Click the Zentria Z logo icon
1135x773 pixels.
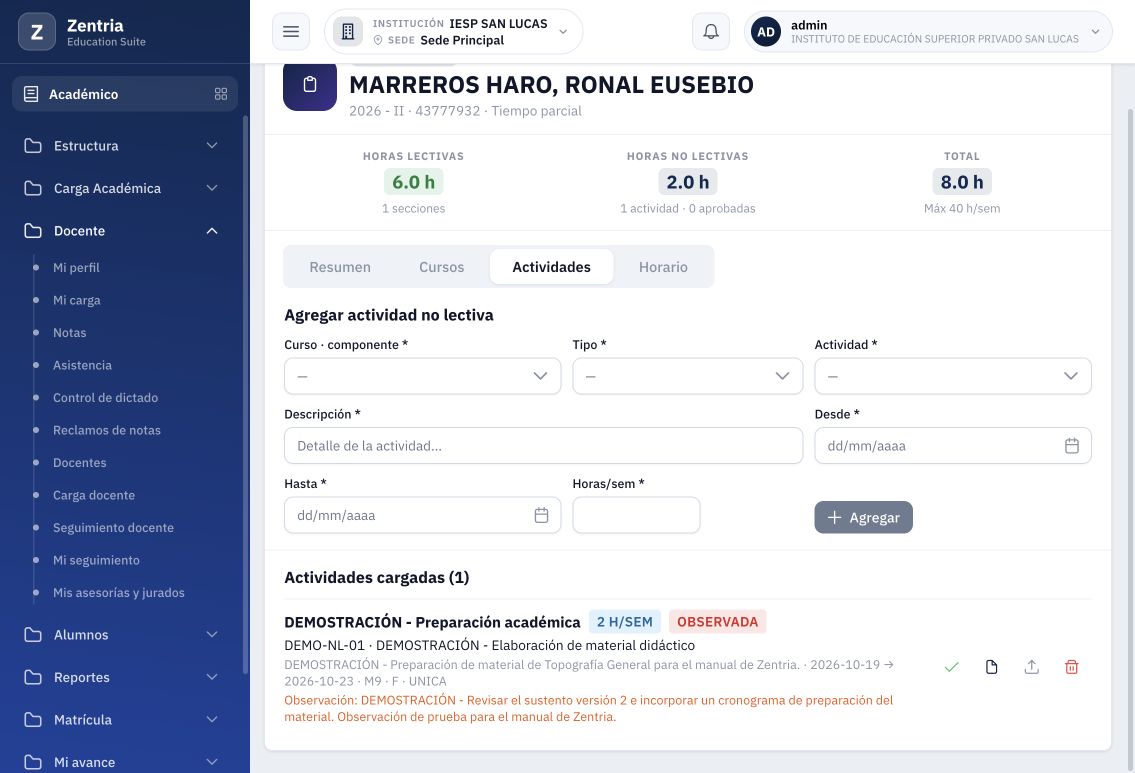tap(37, 32)
